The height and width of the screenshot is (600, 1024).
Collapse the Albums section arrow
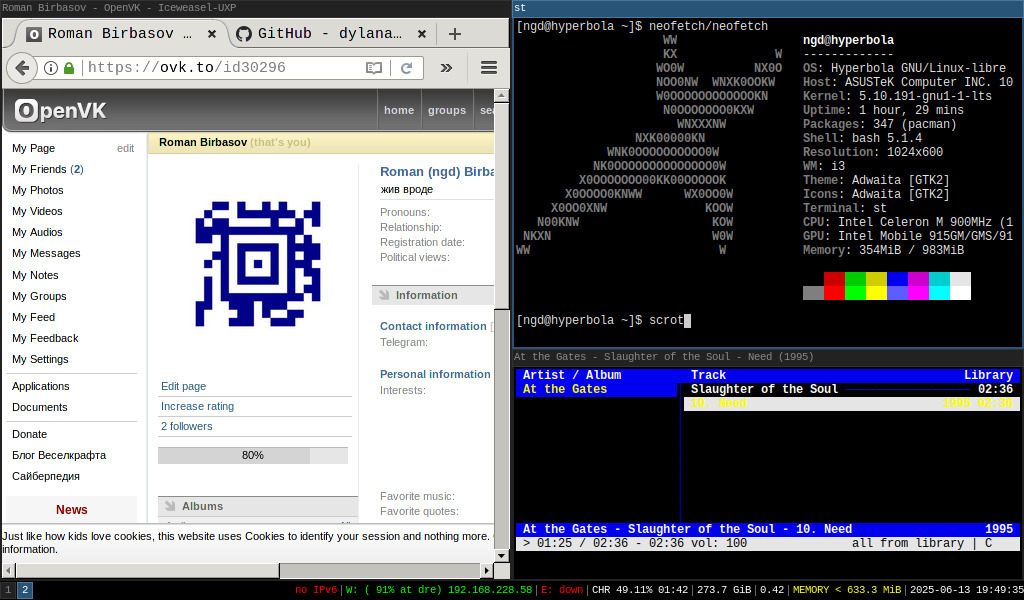coord(169,506)
